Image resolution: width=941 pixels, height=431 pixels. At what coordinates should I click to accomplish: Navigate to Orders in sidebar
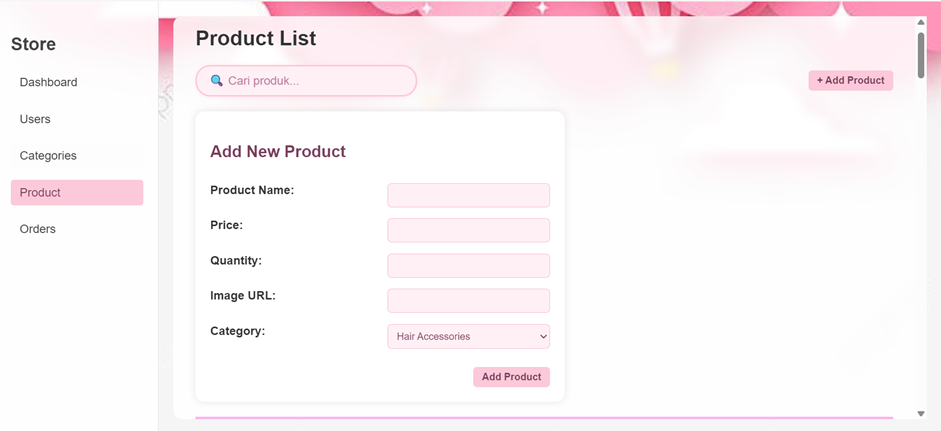38,229
